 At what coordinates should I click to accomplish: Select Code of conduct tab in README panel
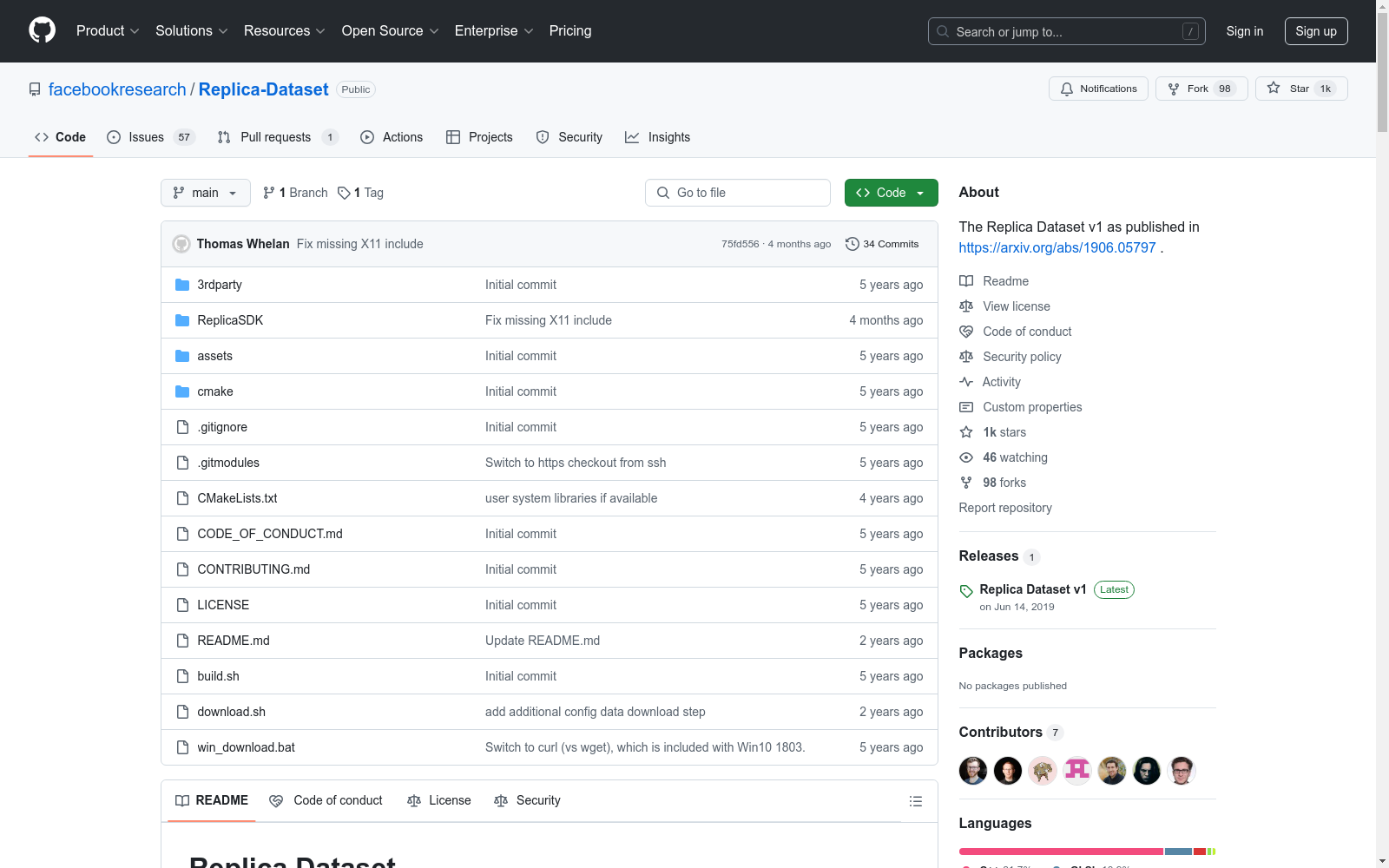coord(326,800)
